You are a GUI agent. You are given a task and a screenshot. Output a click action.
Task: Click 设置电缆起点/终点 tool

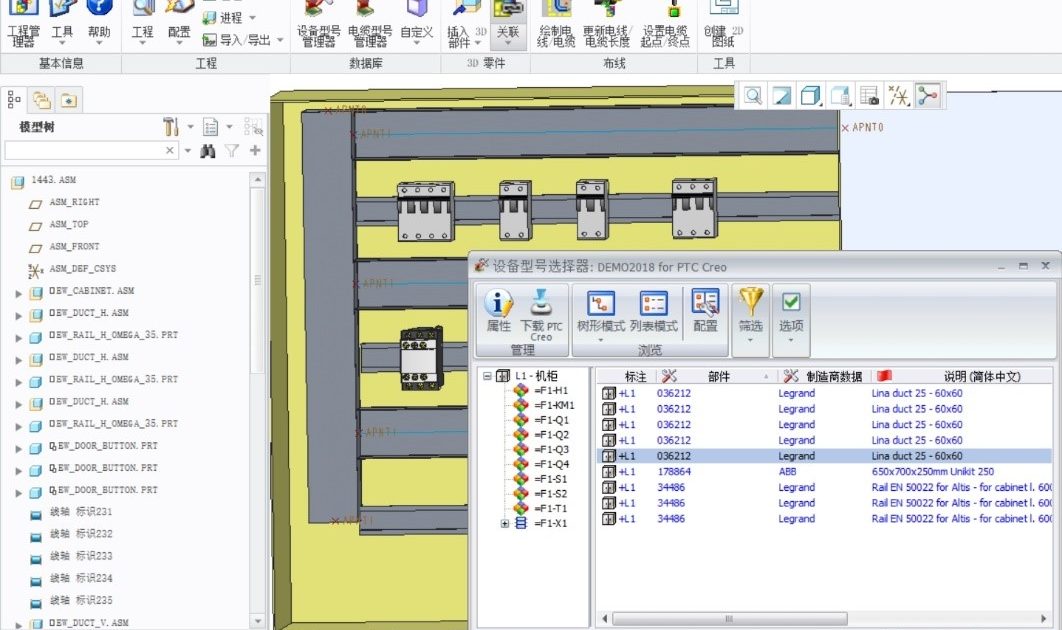pyautogui.click(x=664, y=25)
